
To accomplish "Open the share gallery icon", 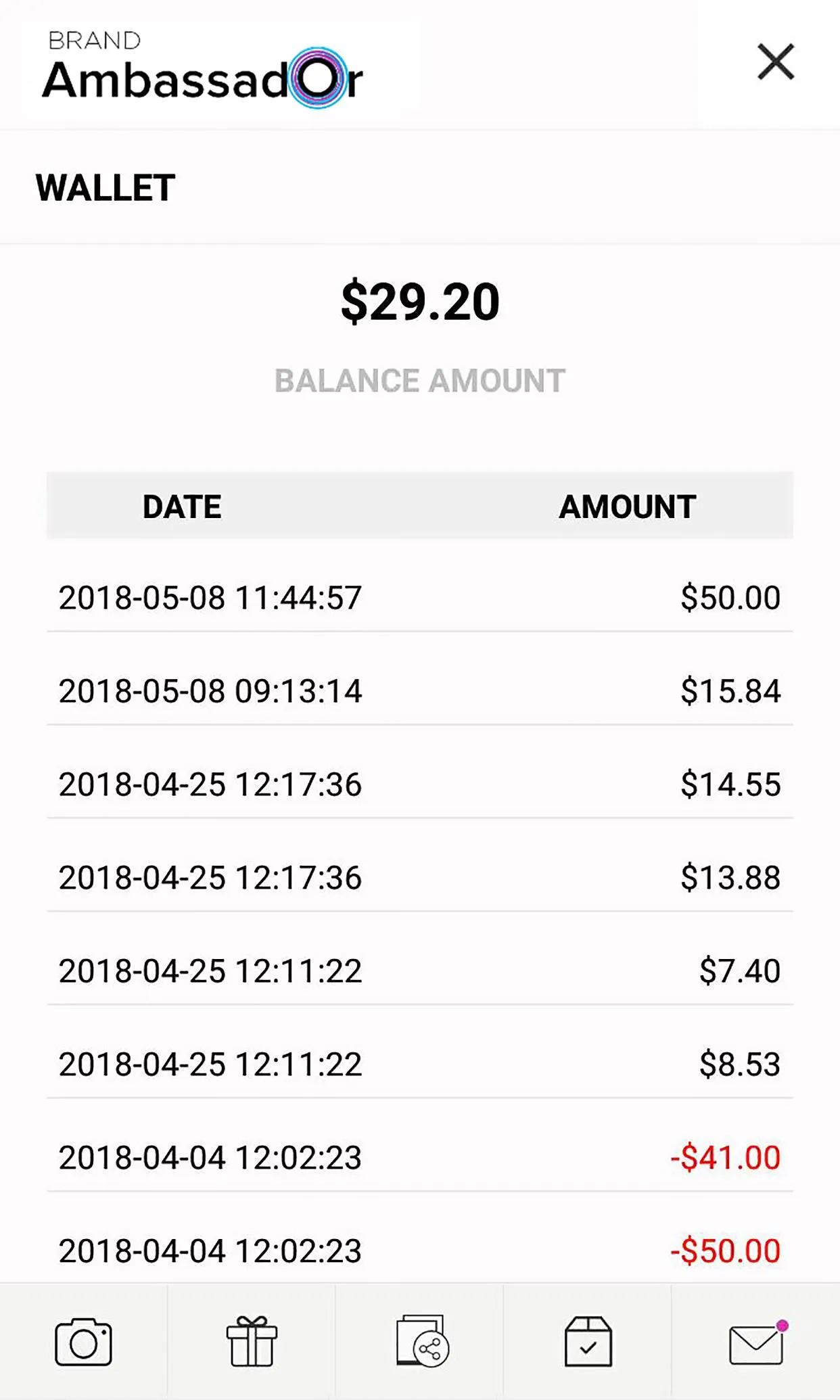I will (x=423, y=1342).
